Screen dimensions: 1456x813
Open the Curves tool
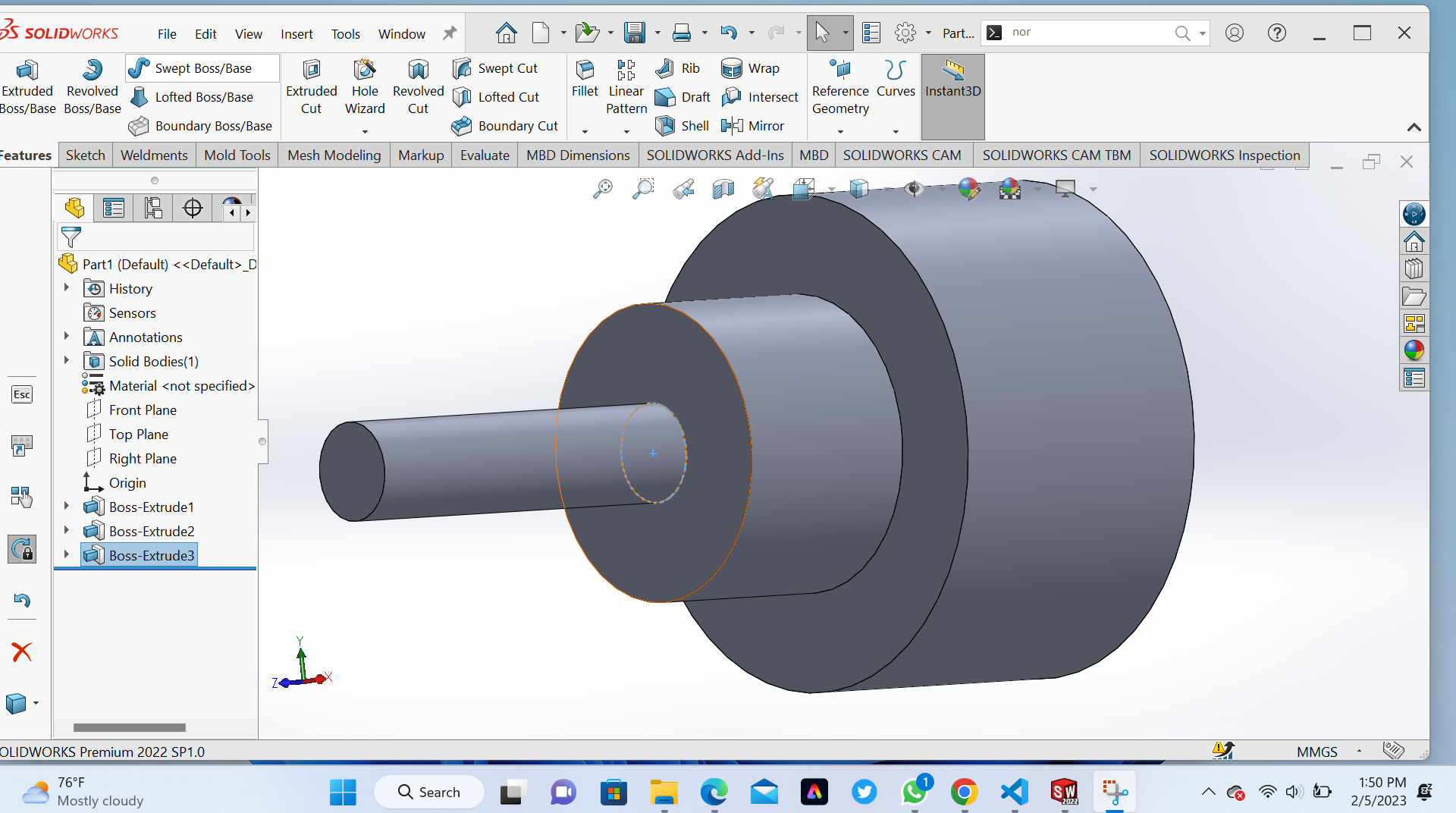click(x=896, y=79)
